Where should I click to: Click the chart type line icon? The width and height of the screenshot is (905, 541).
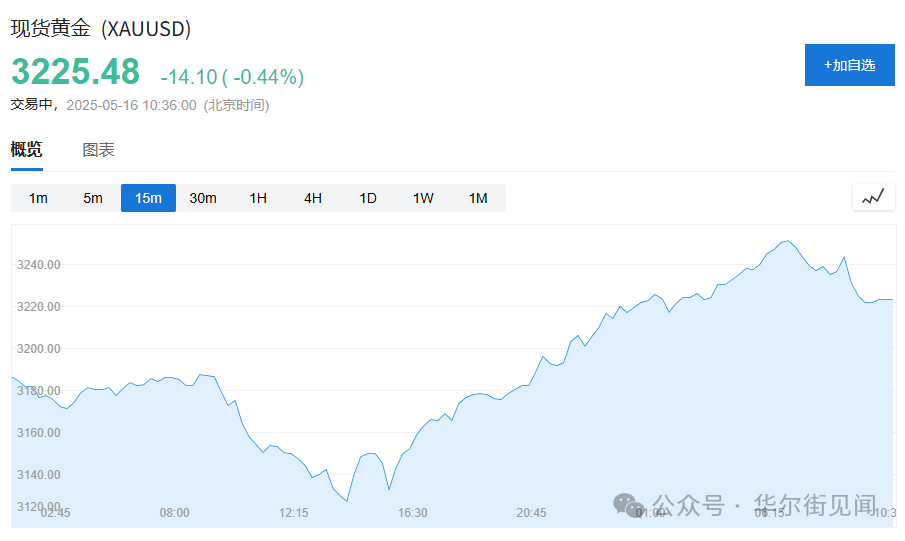tap(873, 197)
